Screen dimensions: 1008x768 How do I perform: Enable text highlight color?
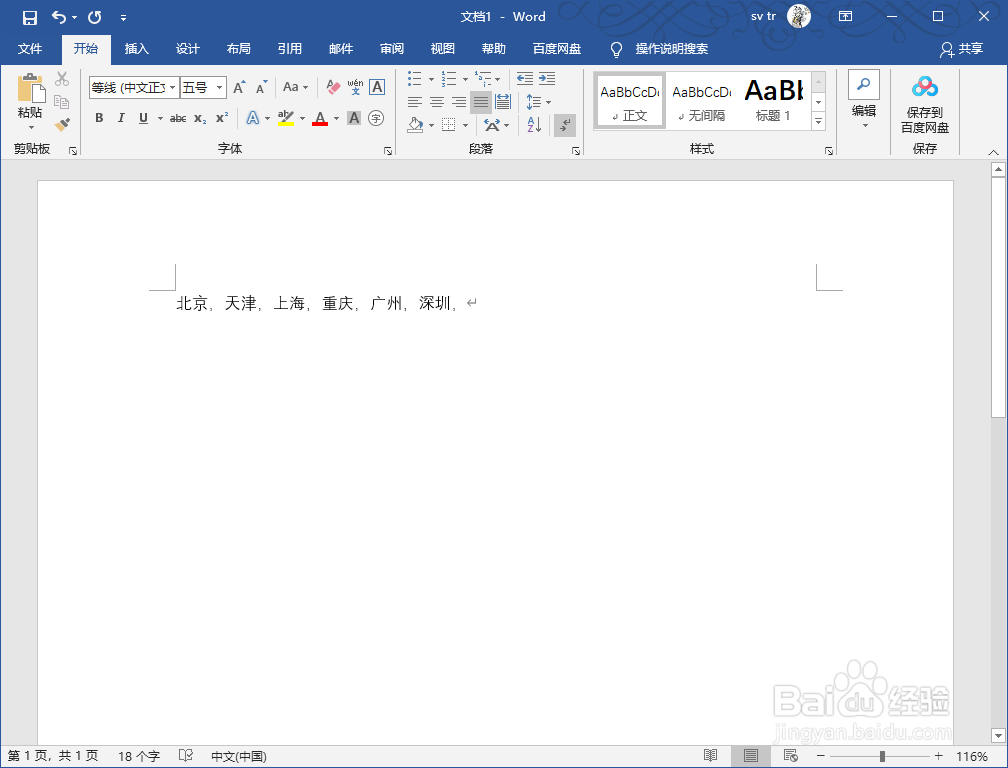[287, 118]
